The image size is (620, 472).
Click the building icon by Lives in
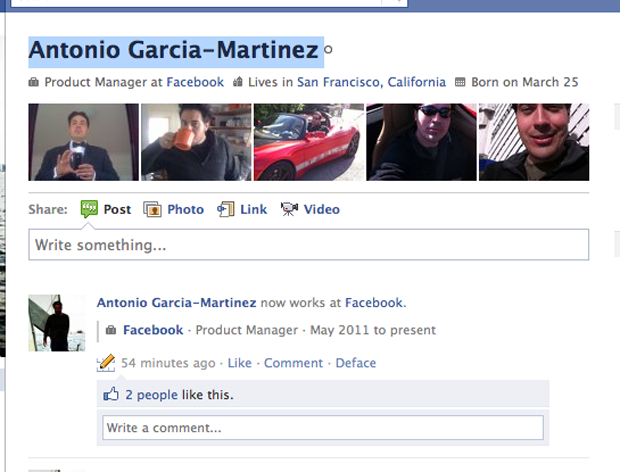pos(238,82)
